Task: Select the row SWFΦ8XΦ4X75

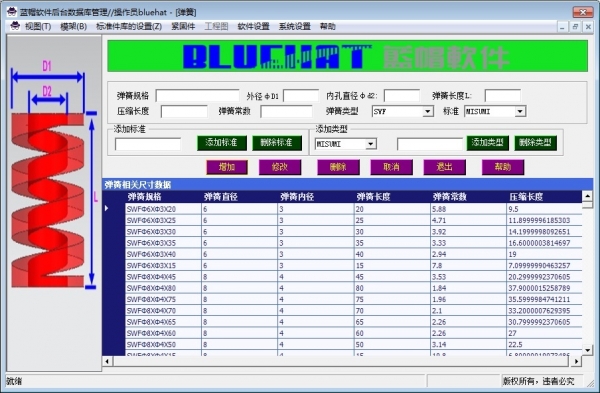Action: pos(354,299)
